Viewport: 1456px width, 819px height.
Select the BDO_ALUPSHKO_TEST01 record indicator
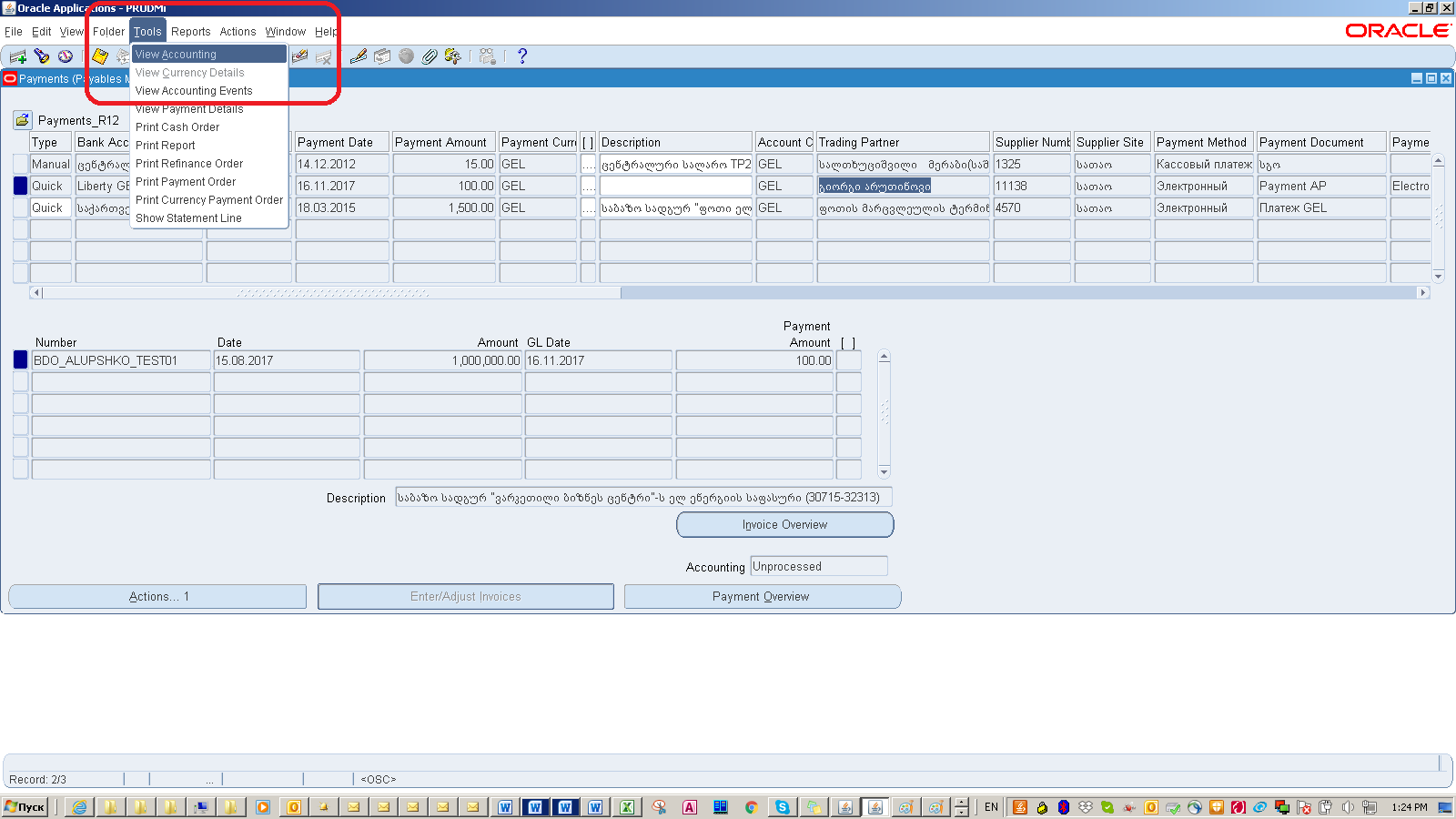click(x=19, y=359)
